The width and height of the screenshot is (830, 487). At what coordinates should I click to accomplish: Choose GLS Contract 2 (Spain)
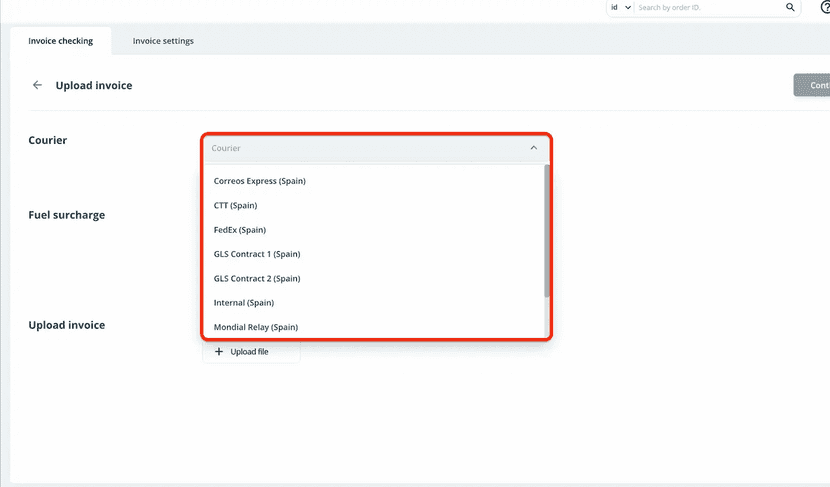[257, 279]
